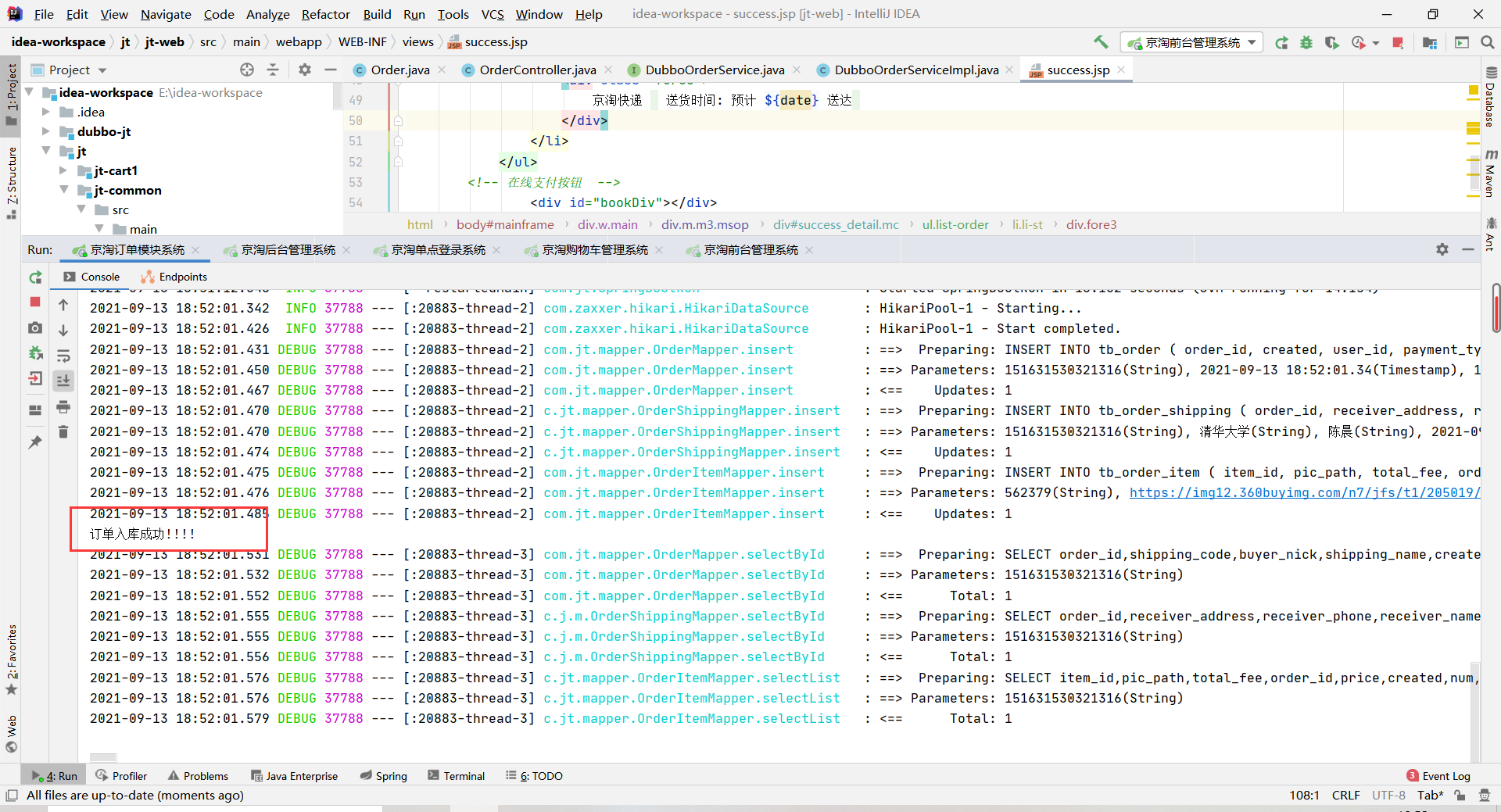Screen dimensions: 1501x812
Task: Collapse the idea-workspace root node
Action: (x=29, y=92)
